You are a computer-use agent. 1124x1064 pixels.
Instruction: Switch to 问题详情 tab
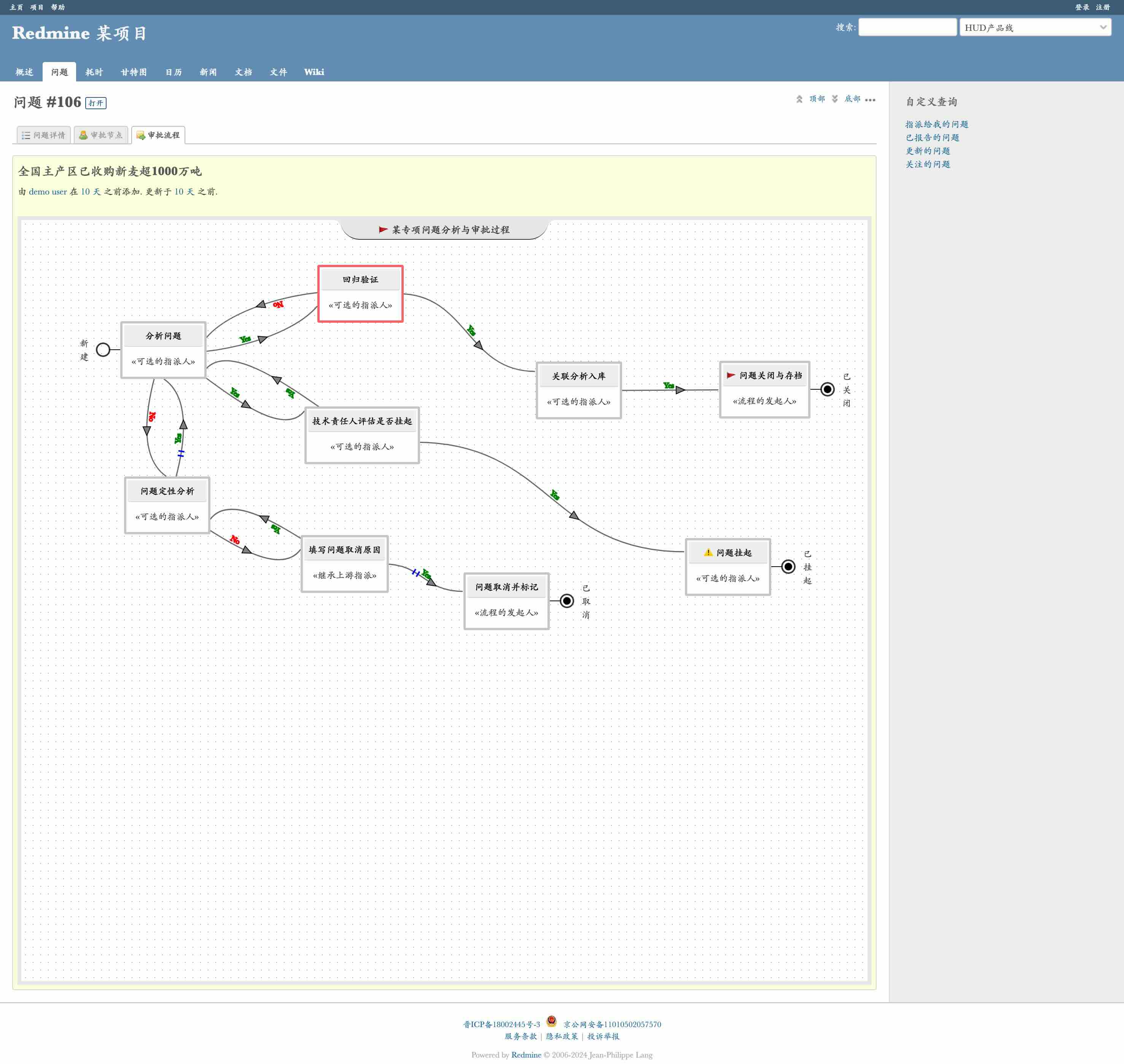pos(44,135)
